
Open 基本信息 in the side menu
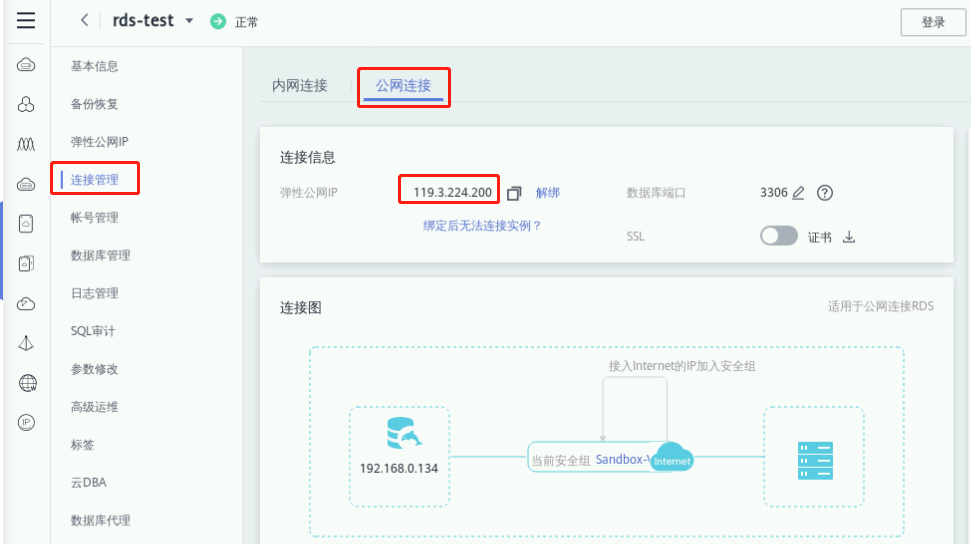94,66
